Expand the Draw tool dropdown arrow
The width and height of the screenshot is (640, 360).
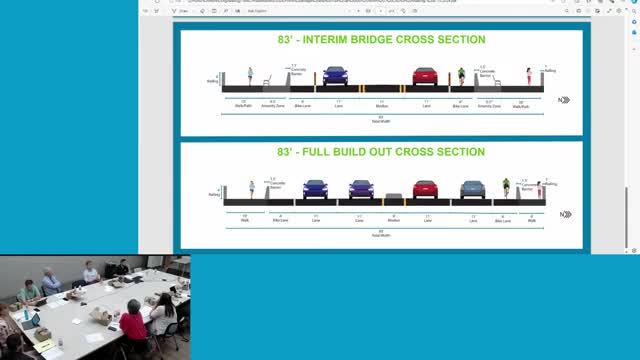[x=193, y=11]
